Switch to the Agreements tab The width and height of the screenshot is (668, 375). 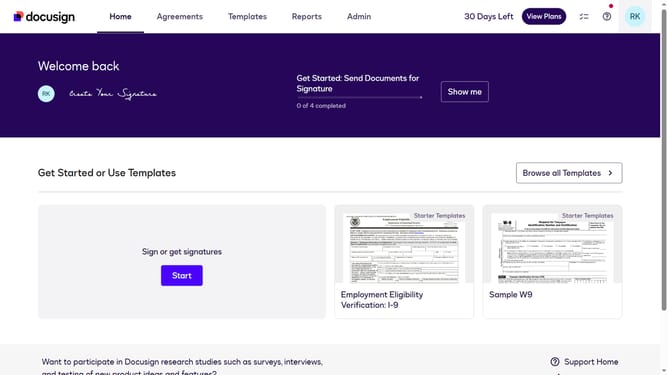[x=179, y=17]
